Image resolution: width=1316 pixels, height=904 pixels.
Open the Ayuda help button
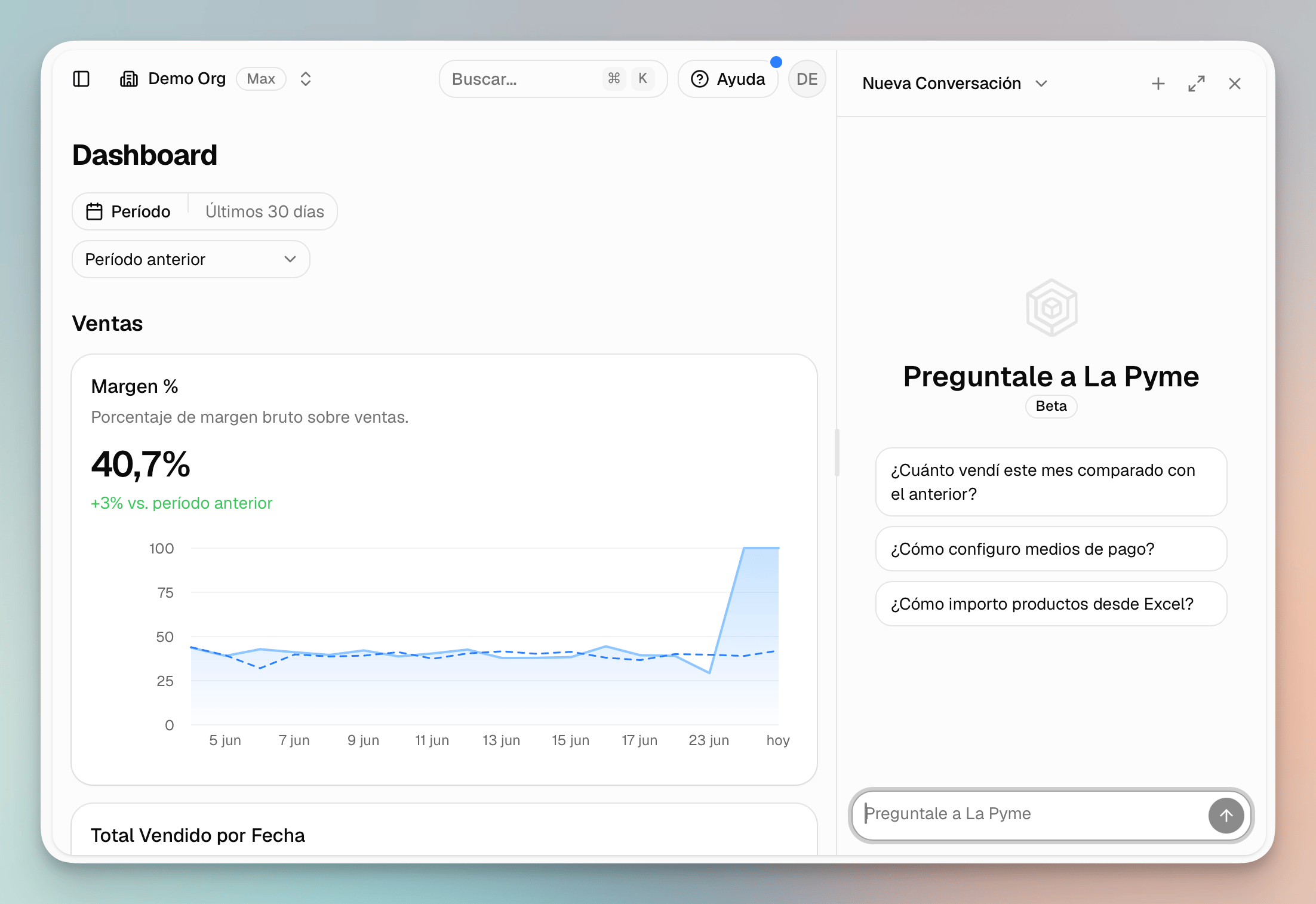(x=728, y=79)
